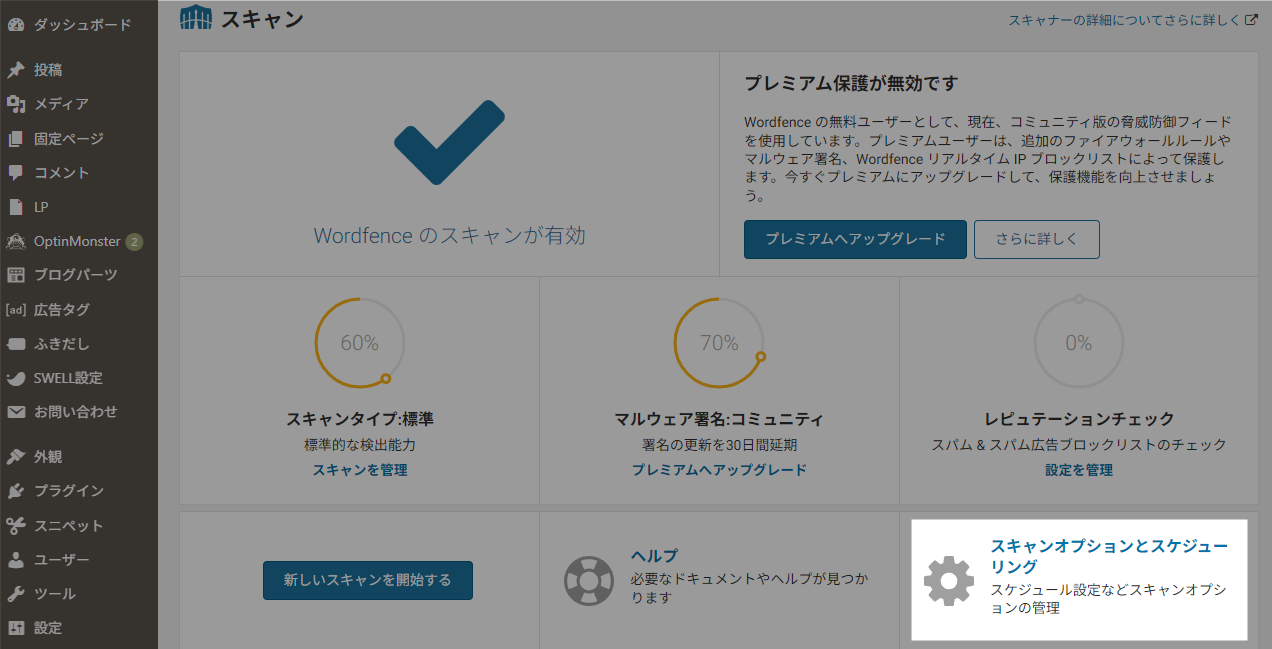Viewport: 1272px width, 649px height.
Task: Select the 投稿 pushpin icon
Action: click(15, 69)
